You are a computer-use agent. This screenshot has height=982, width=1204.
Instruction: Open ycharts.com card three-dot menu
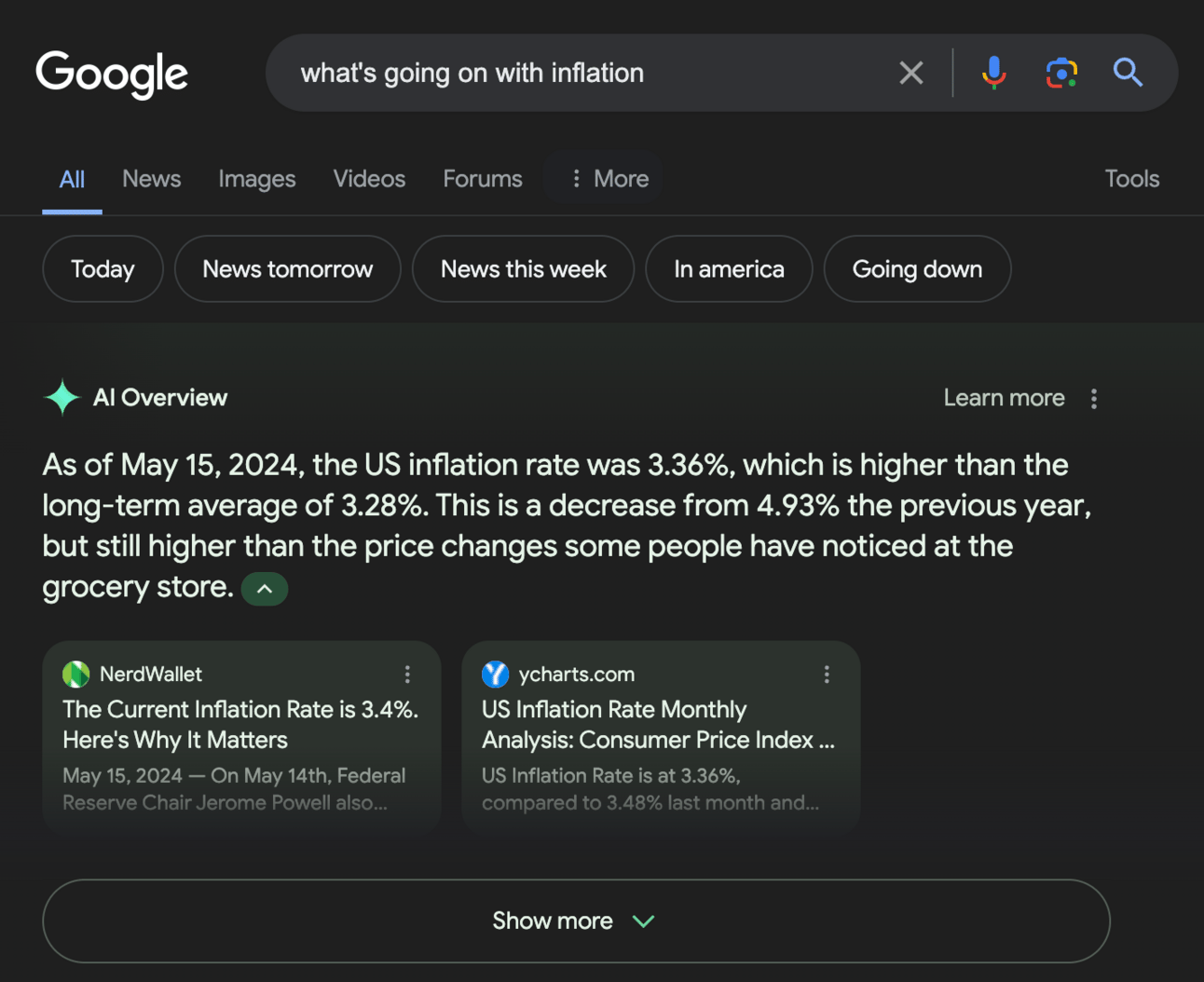[x=827, y=675]
